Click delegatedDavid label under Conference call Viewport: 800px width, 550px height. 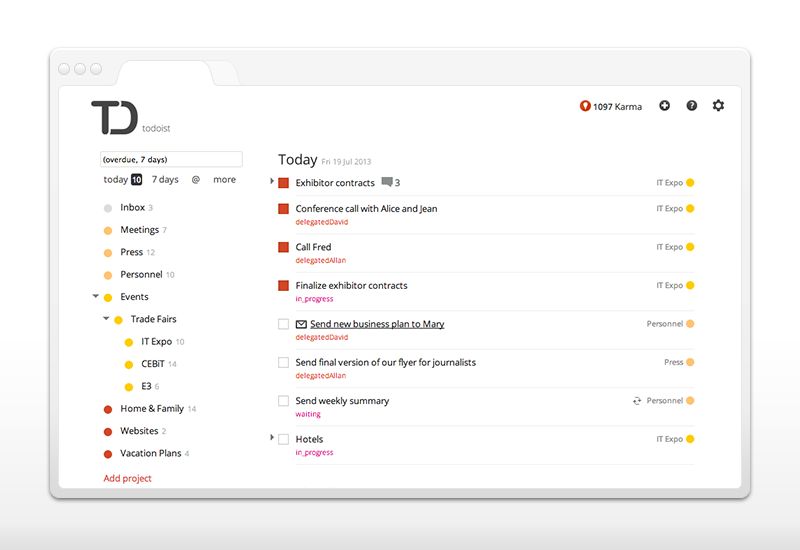pyautogui.click(x=321, y=222)
